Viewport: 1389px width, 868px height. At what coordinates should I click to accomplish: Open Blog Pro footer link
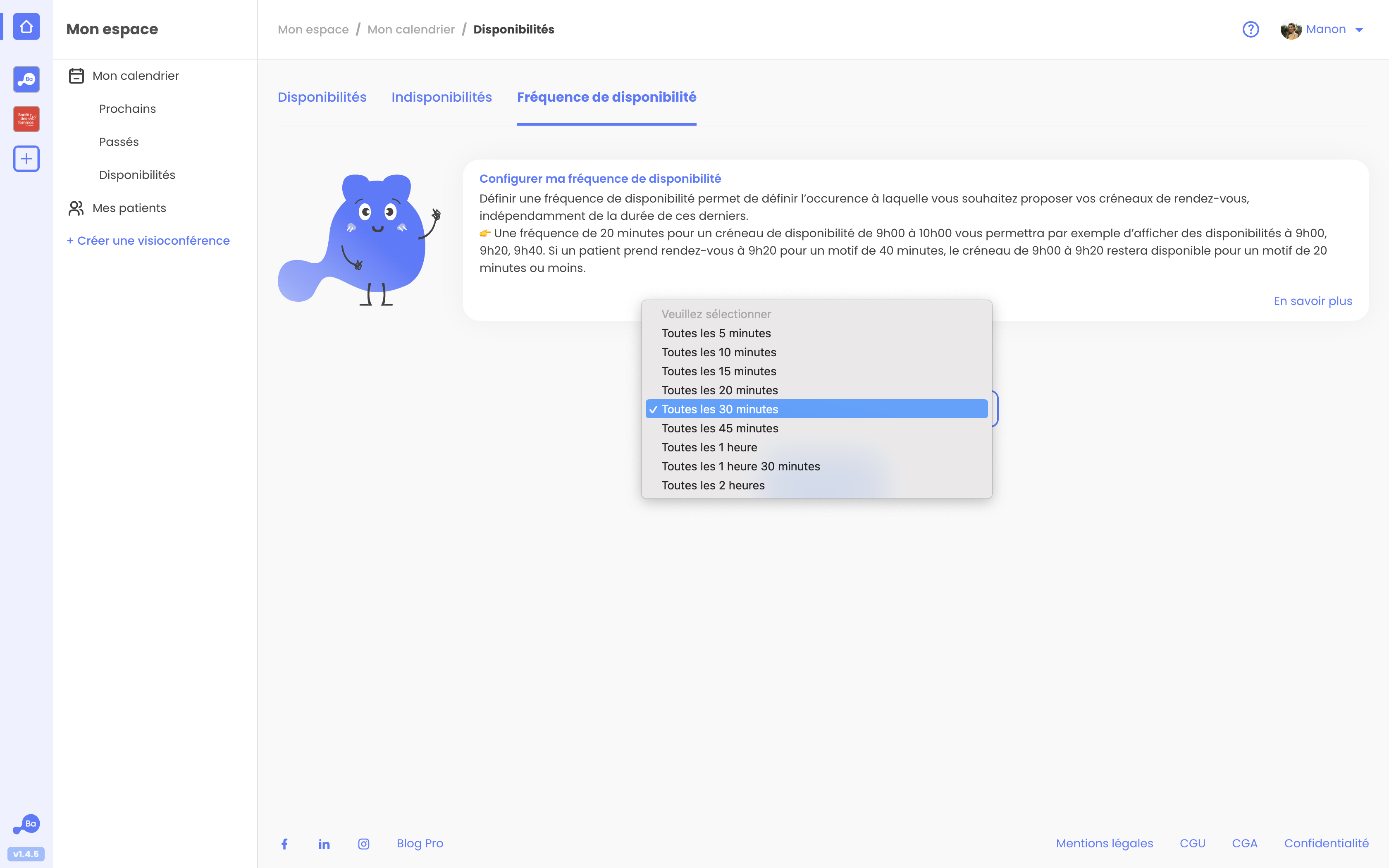(x=420, y=844)
